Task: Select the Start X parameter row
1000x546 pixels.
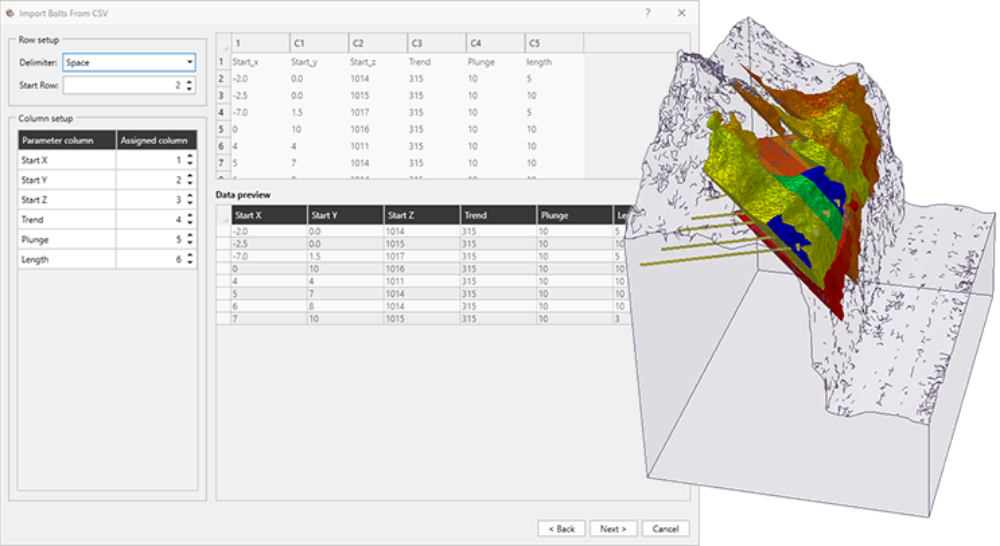Action: pos(67,160)
